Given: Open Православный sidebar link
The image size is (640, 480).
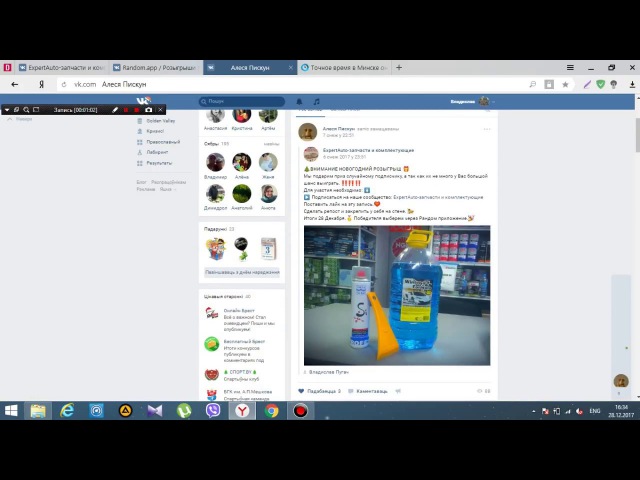Looking at the screenshot, I should [x=163, y=142].
